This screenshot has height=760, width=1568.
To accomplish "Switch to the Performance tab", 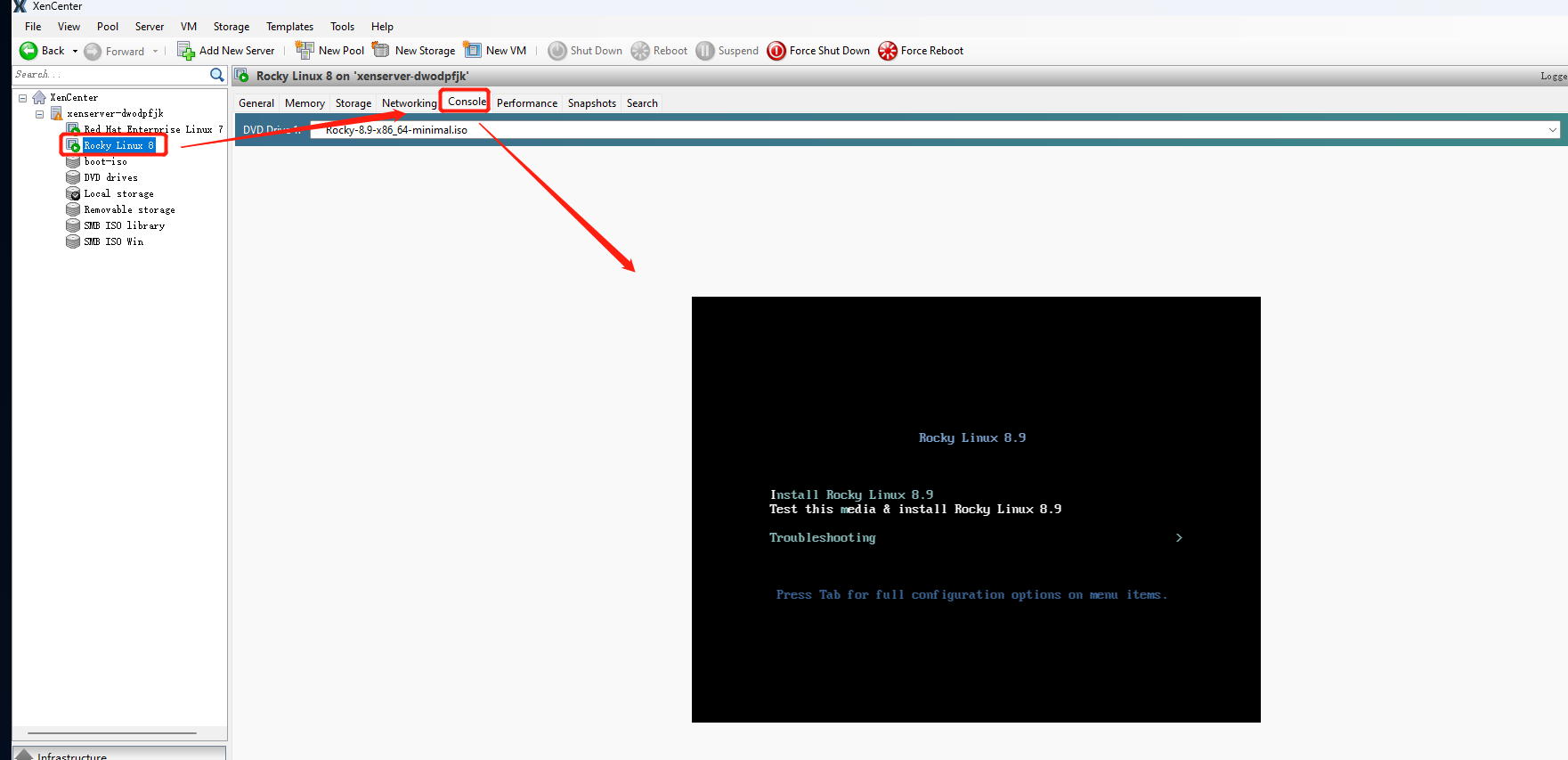I will coord(526,103).
